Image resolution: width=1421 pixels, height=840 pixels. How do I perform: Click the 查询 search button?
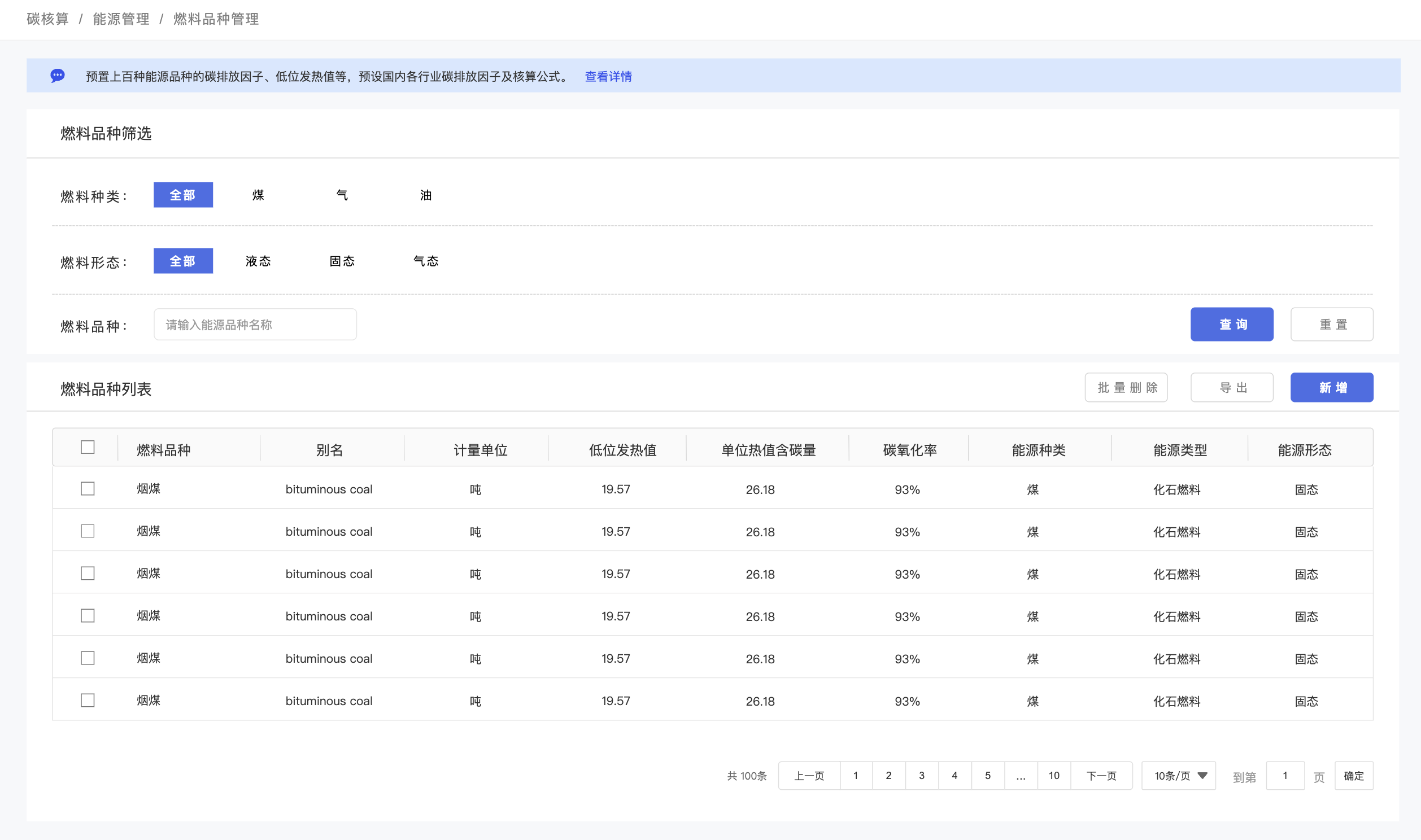(x=1231, y=325)
